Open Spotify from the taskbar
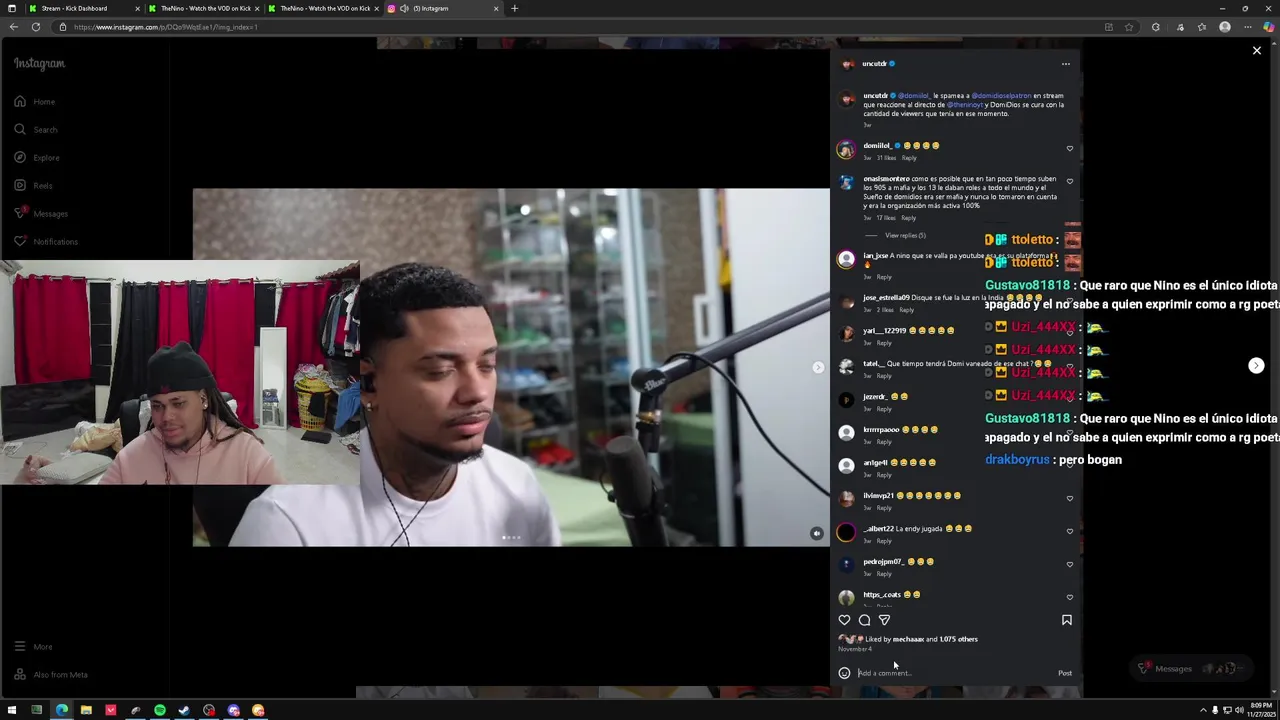The width and height of the screenshot is (1280, 720). [x=160, y=710]
